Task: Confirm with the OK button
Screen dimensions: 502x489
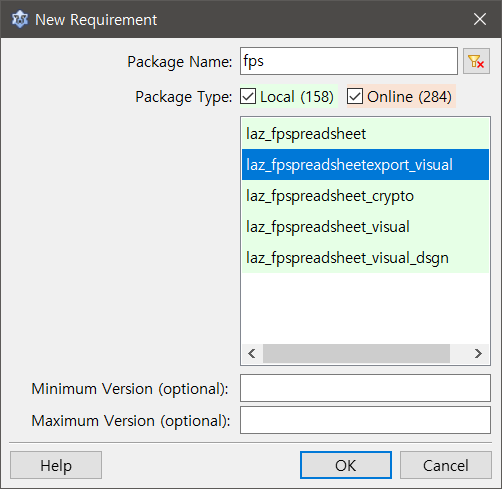Action: [346, 465]
